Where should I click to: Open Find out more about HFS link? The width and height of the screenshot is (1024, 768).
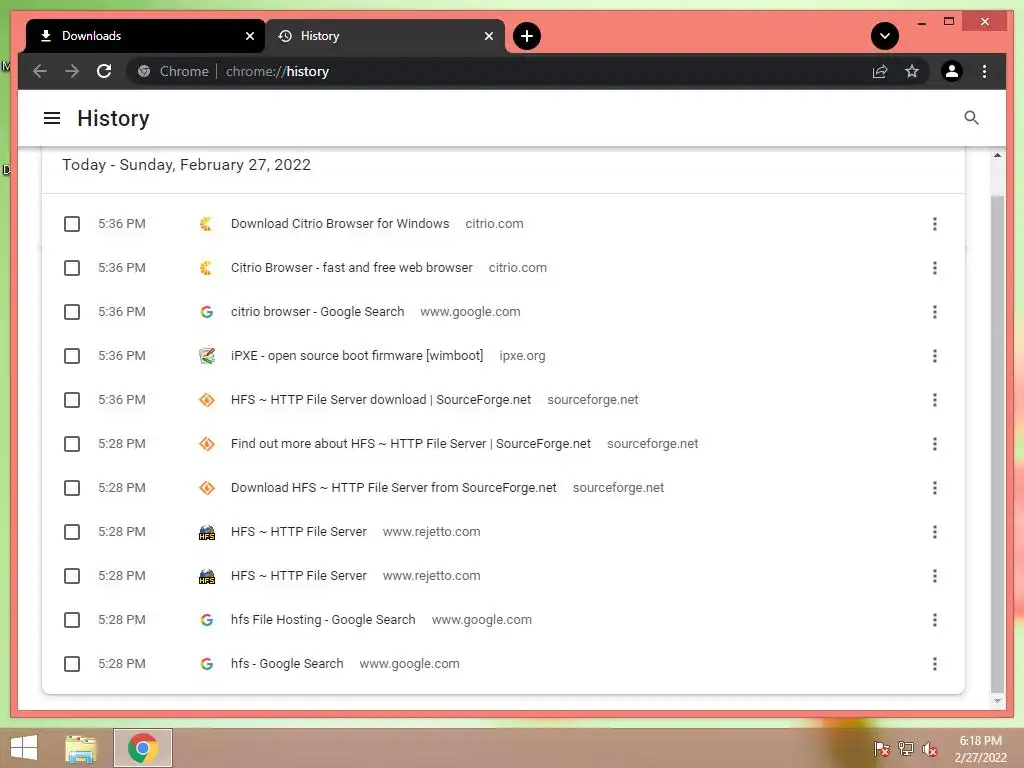point(411,443)
